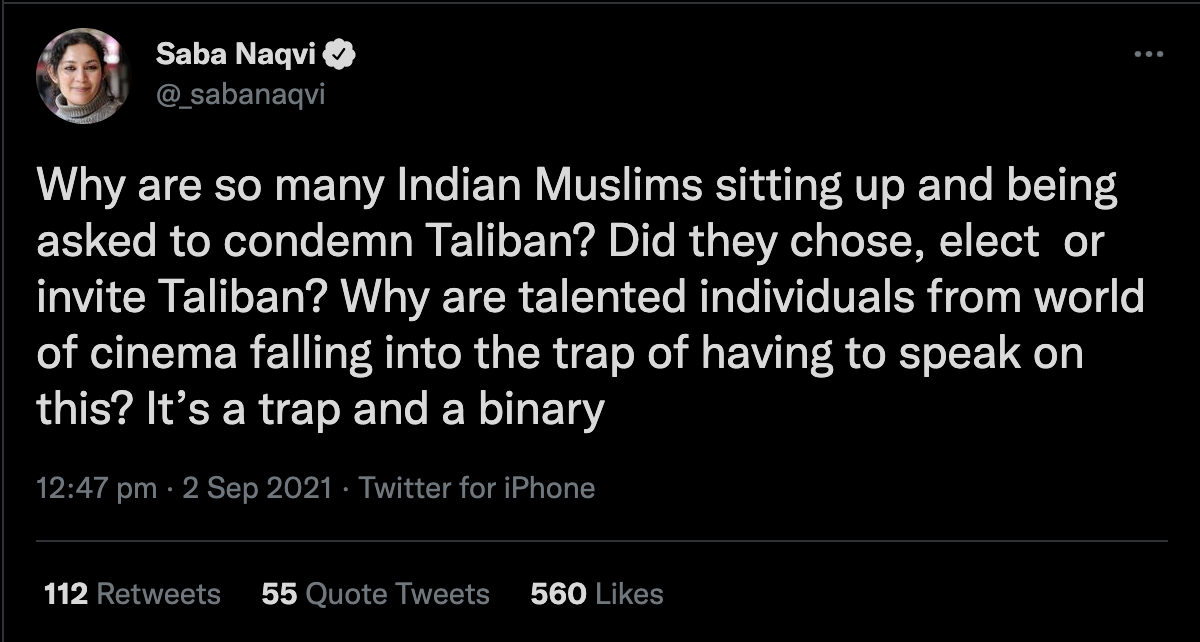See who gave the 560 Likes
The height and width of the screenshot is (642, 1200).
(x=596, y=594)
